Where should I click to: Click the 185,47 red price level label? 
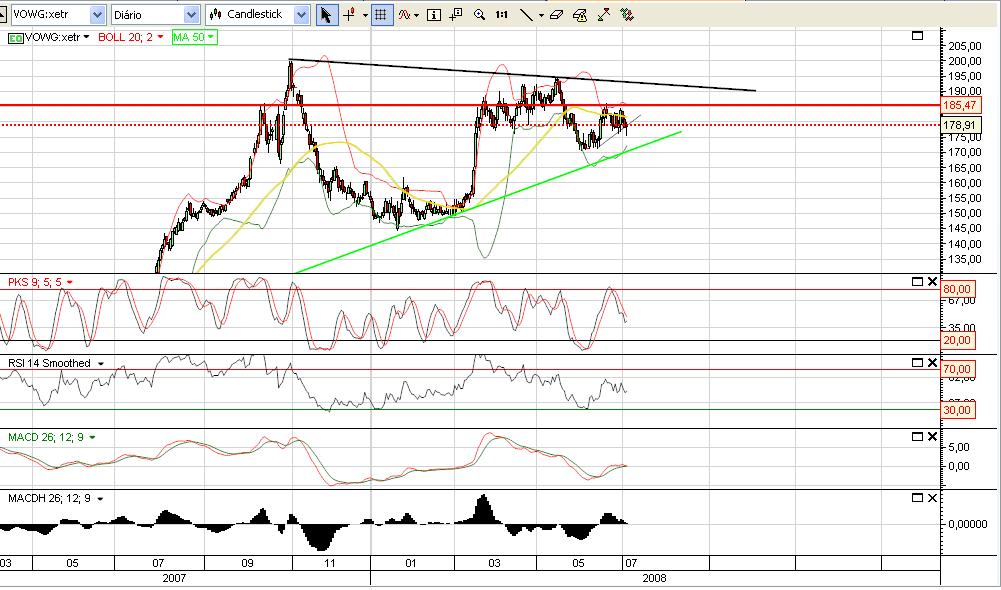(959, 105)
